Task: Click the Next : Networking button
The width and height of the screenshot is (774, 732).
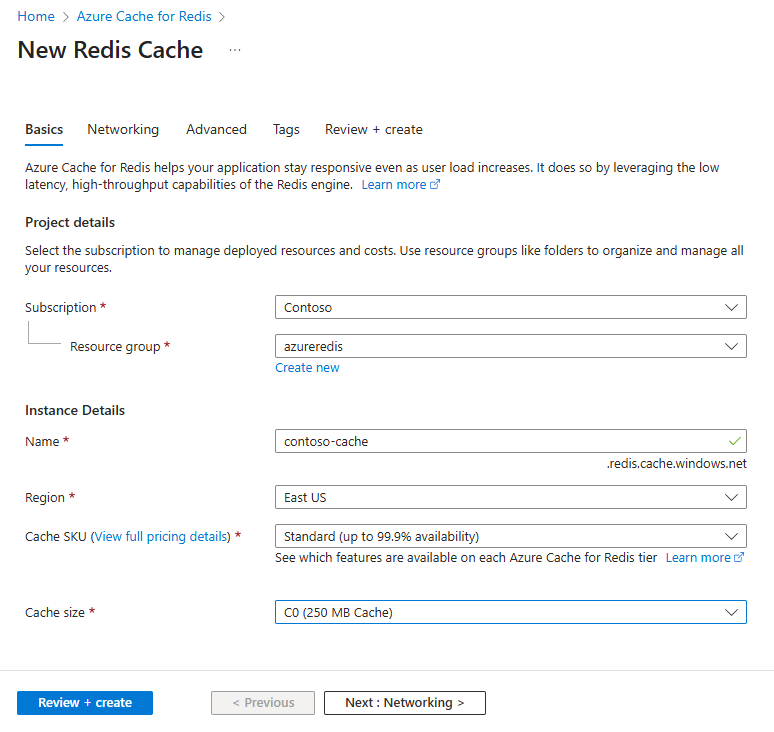Action: (x=405, y=702)
